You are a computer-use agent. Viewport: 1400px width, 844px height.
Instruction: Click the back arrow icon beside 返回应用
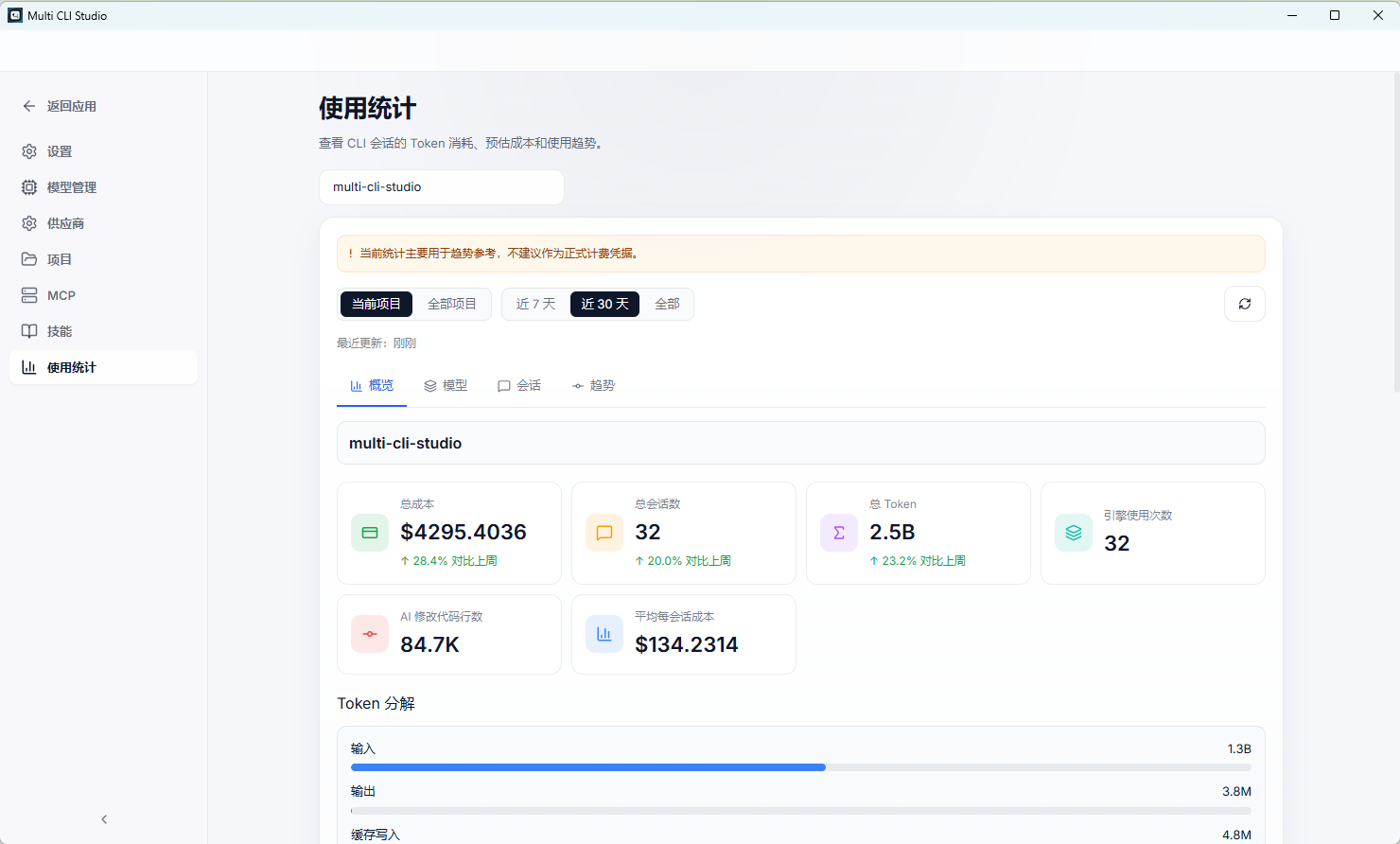[x=29, y=106]
